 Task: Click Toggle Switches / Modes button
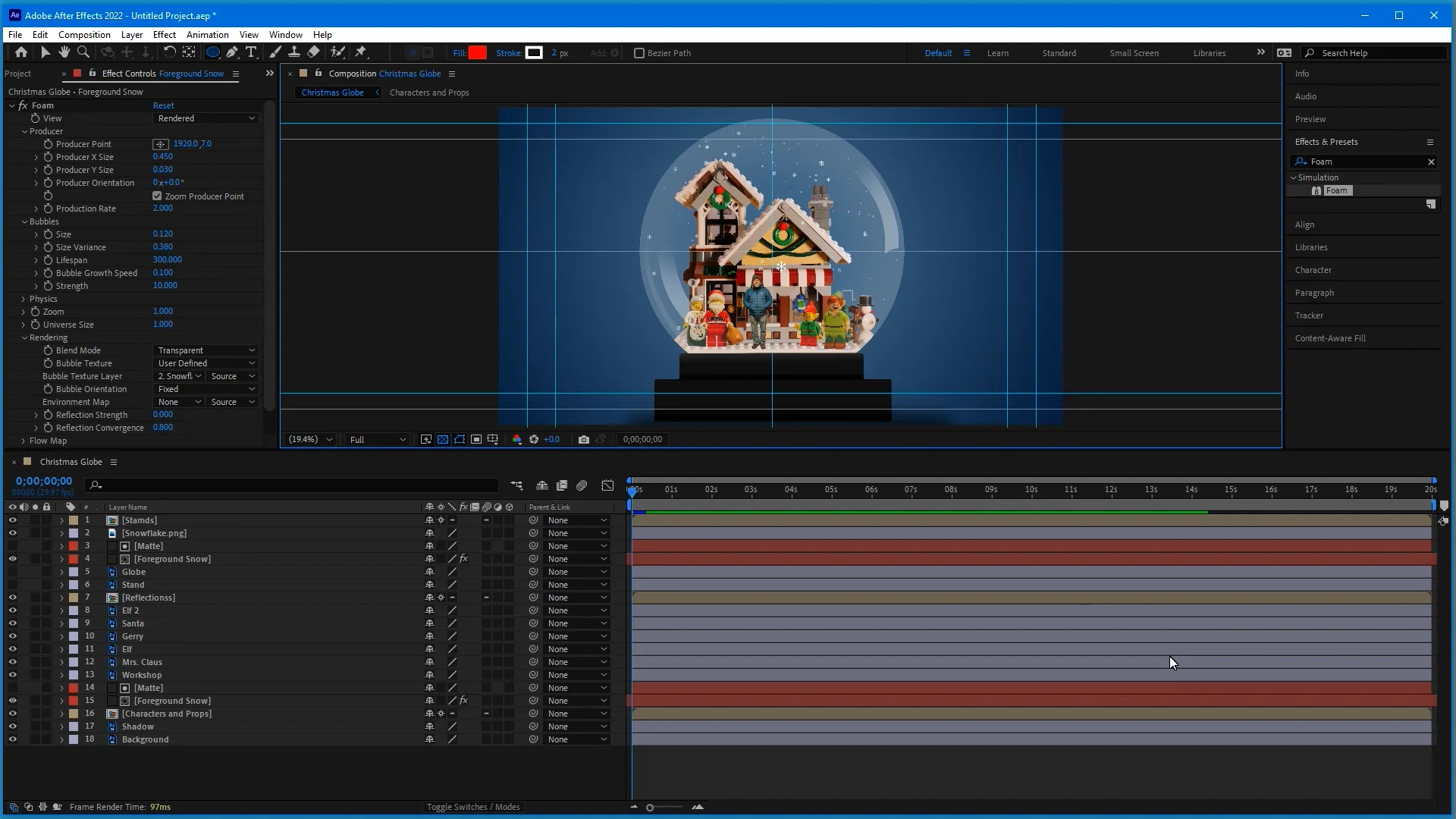[473, 807]
